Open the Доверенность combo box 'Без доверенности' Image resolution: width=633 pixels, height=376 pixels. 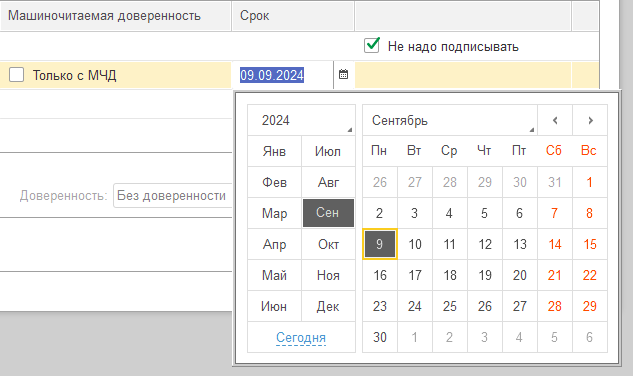point(173,195)
